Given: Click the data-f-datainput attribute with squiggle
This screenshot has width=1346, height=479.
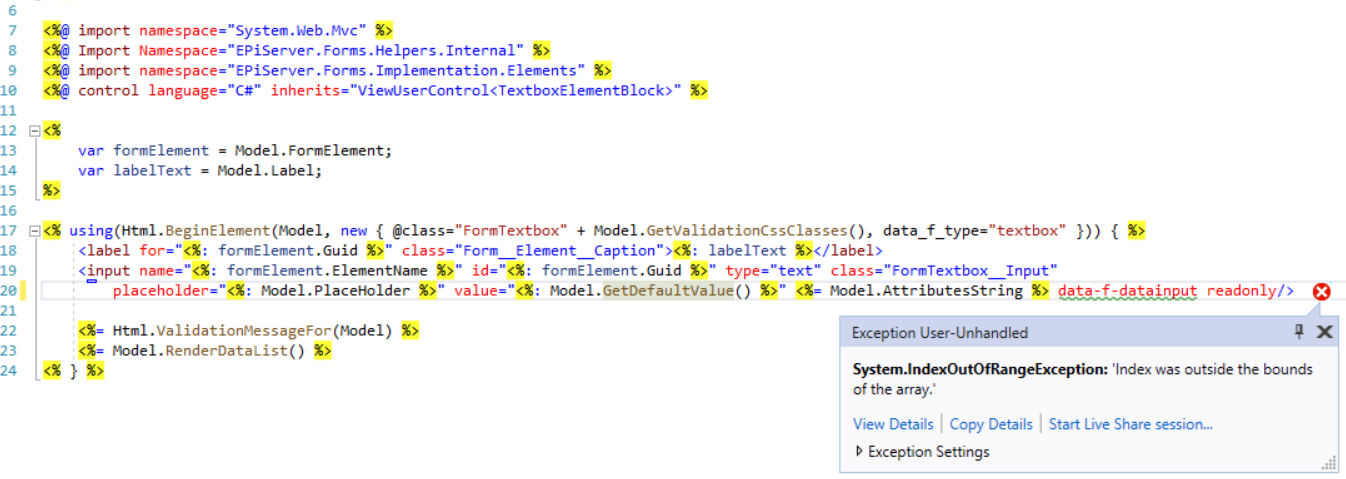Looking at the screenshot, I should [x=1127, y=291].
